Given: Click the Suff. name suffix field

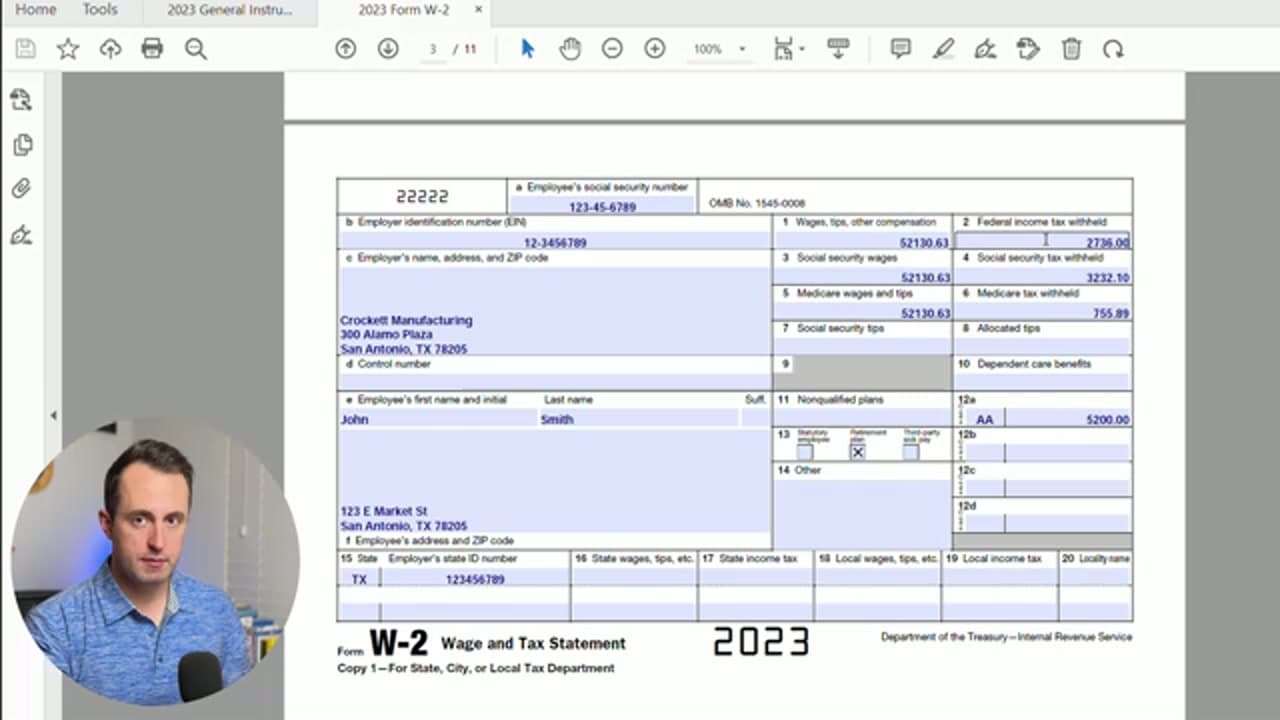Looking at the screenshot, I should (x=755, y=419).
